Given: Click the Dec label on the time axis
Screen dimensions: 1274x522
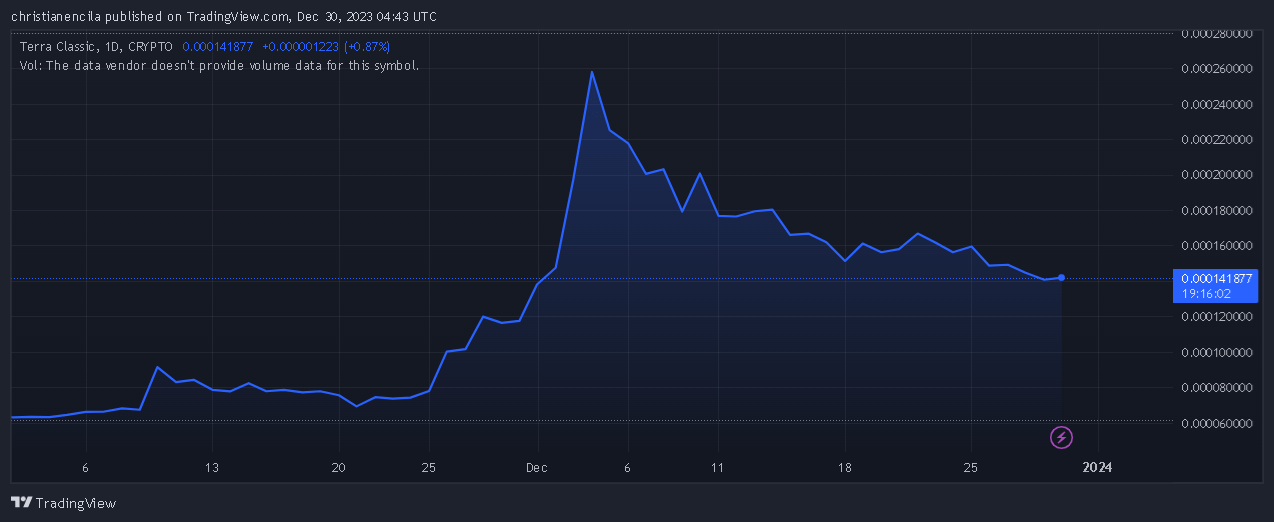Looking at the screenshot, I should (x=537, y=467).
